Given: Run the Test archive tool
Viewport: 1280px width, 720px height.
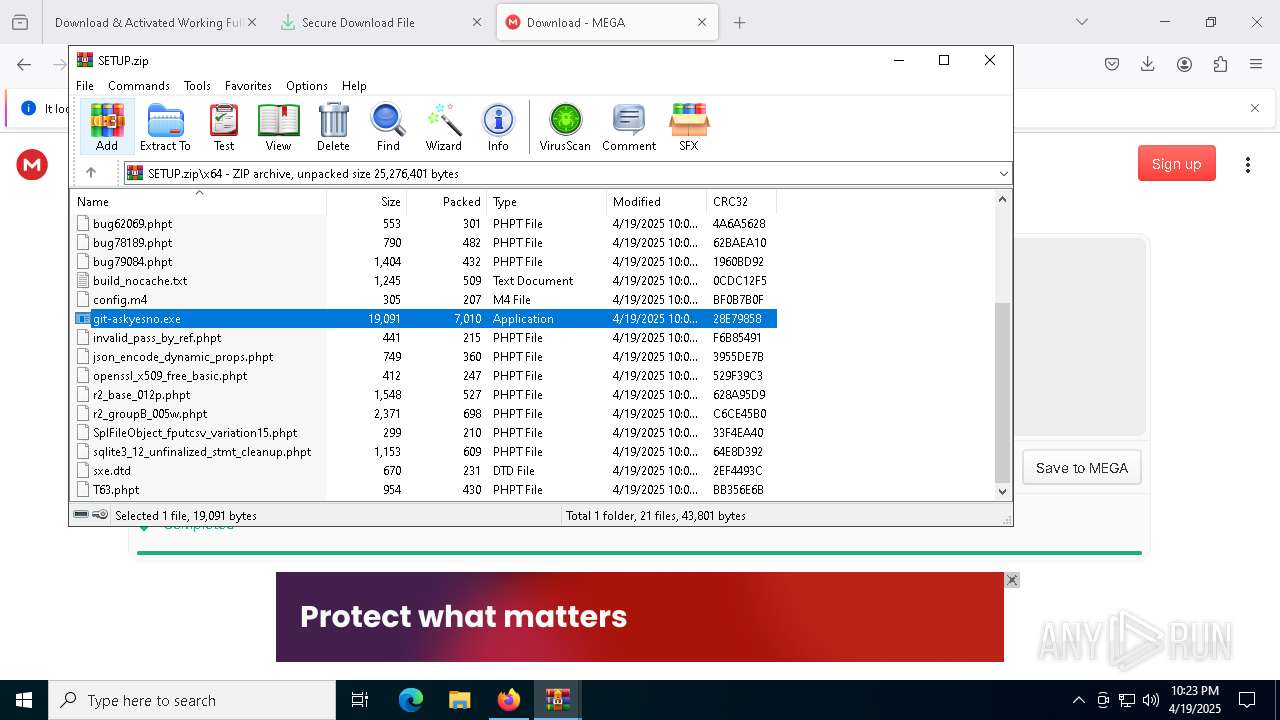Looking at the screenshot, I should point(224,127).
